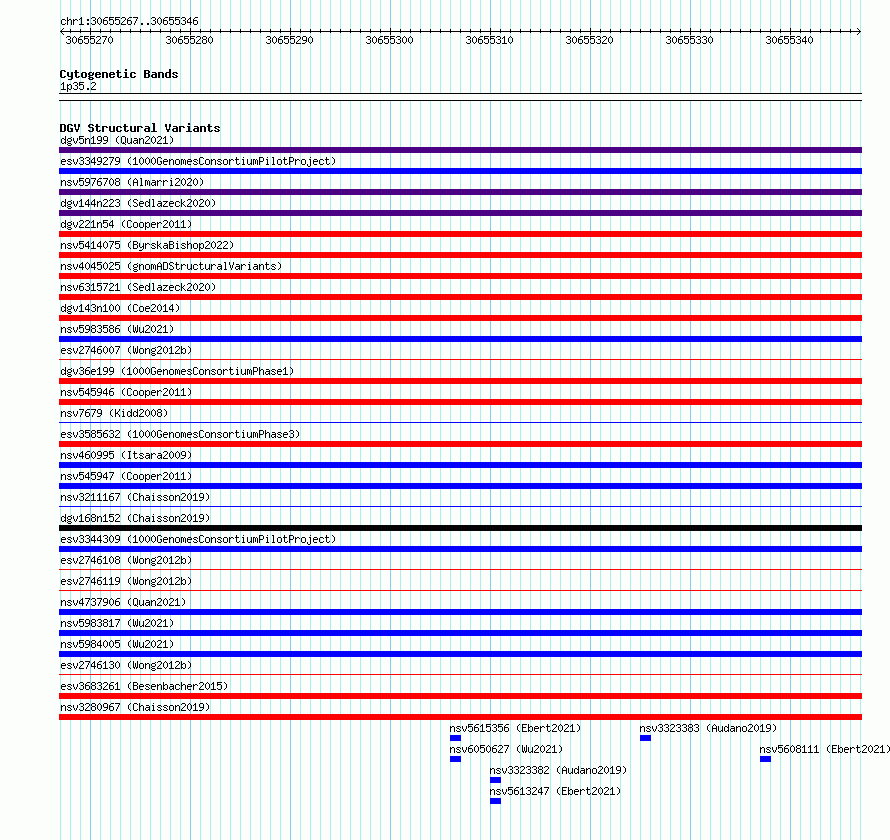890x840 pixels.
Task: Open esv3349279 (1000GenomesConsortiumPilotProject) variant
Action: [x=198, y=161]
